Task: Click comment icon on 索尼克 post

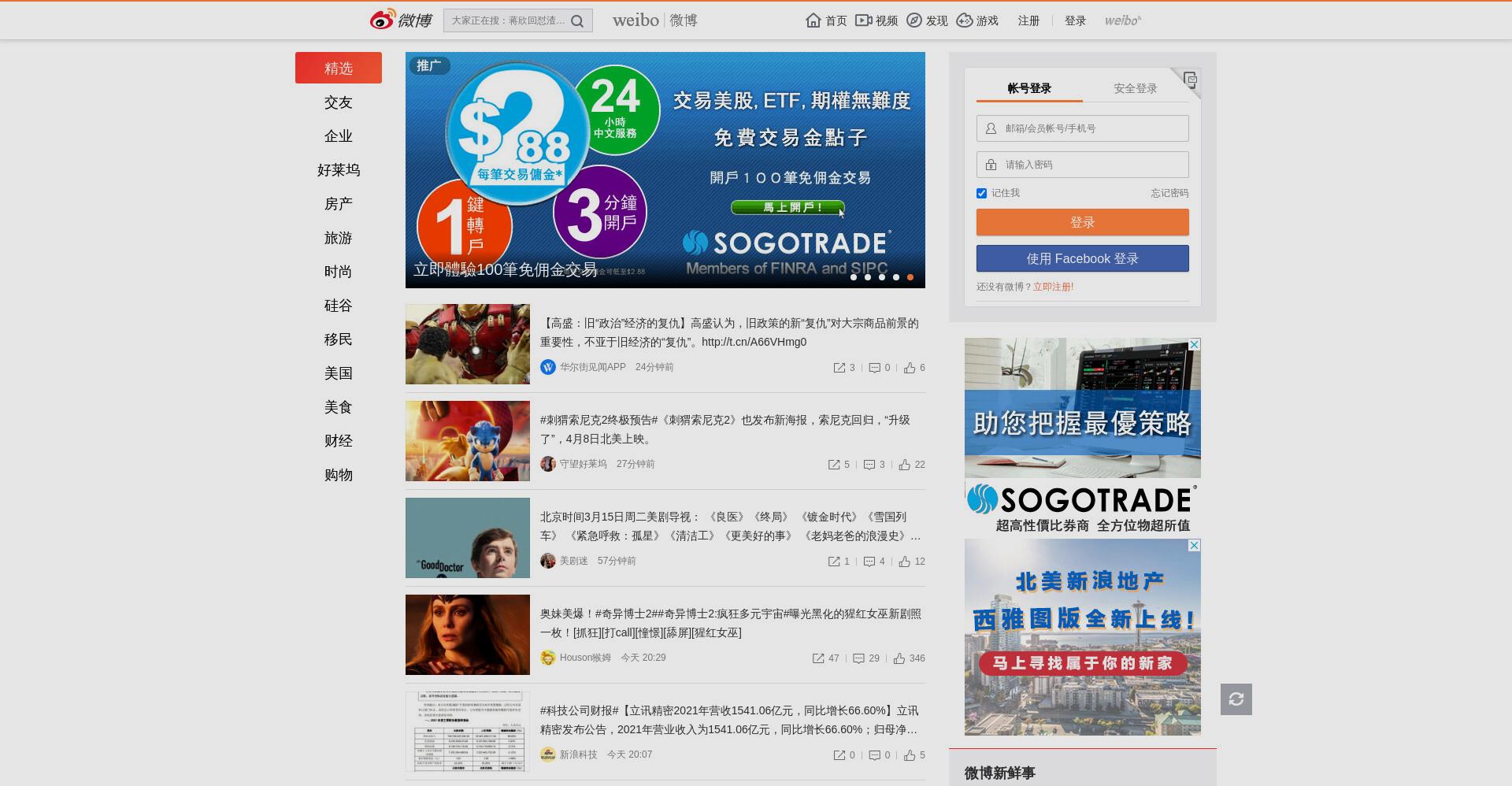Action: click(869, 465)
